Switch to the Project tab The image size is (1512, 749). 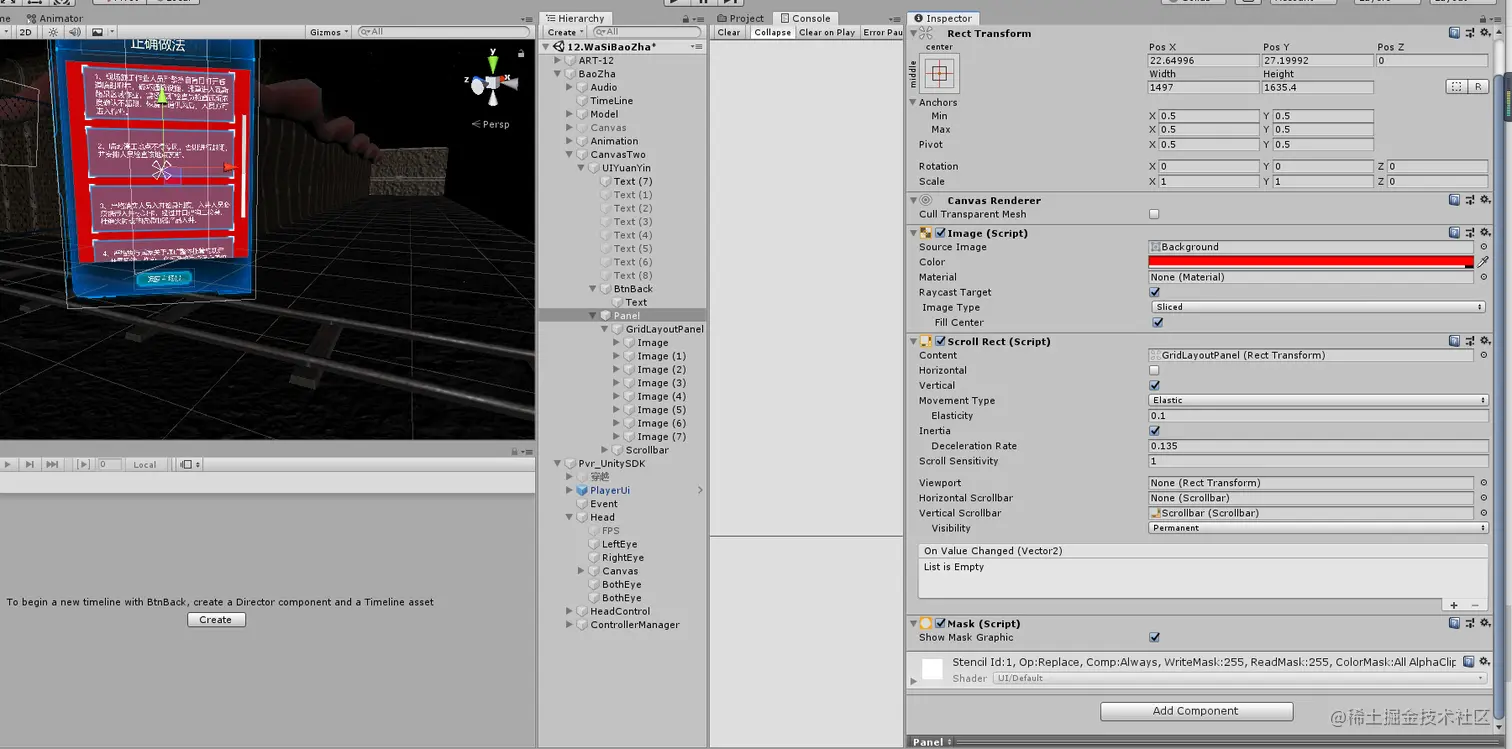pos(741,18)
